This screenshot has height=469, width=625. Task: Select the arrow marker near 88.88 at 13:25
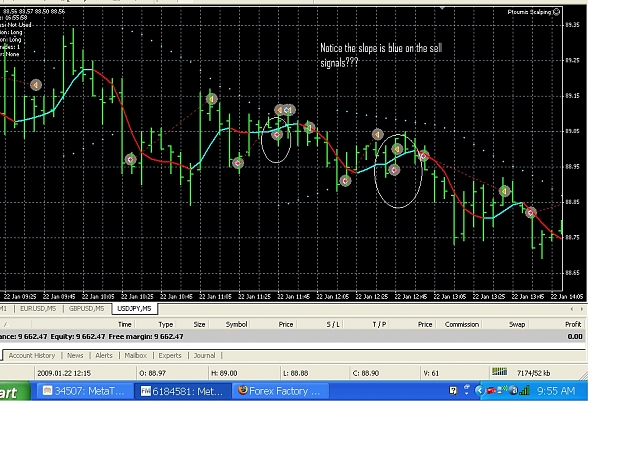point(504,191)
